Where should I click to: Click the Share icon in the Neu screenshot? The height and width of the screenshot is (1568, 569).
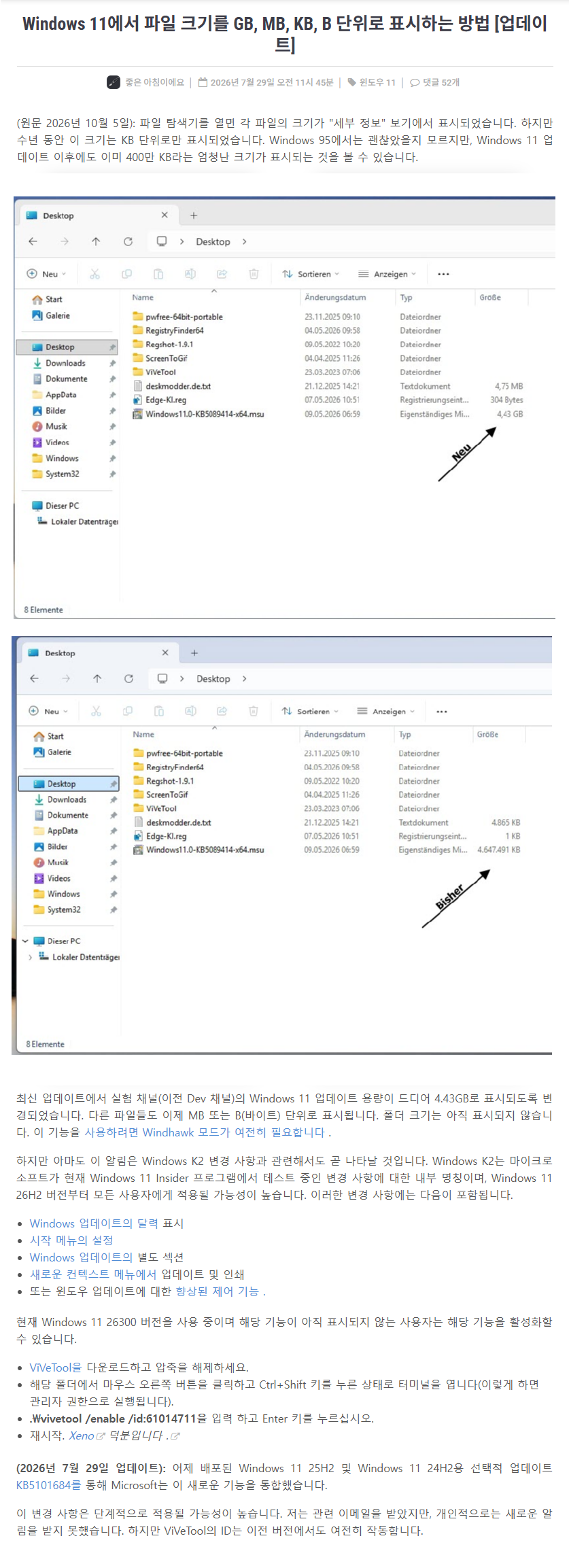[x=222, y=274]
